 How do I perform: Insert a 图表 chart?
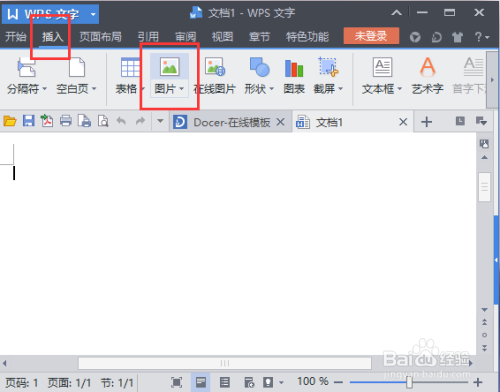coord(294,76)
